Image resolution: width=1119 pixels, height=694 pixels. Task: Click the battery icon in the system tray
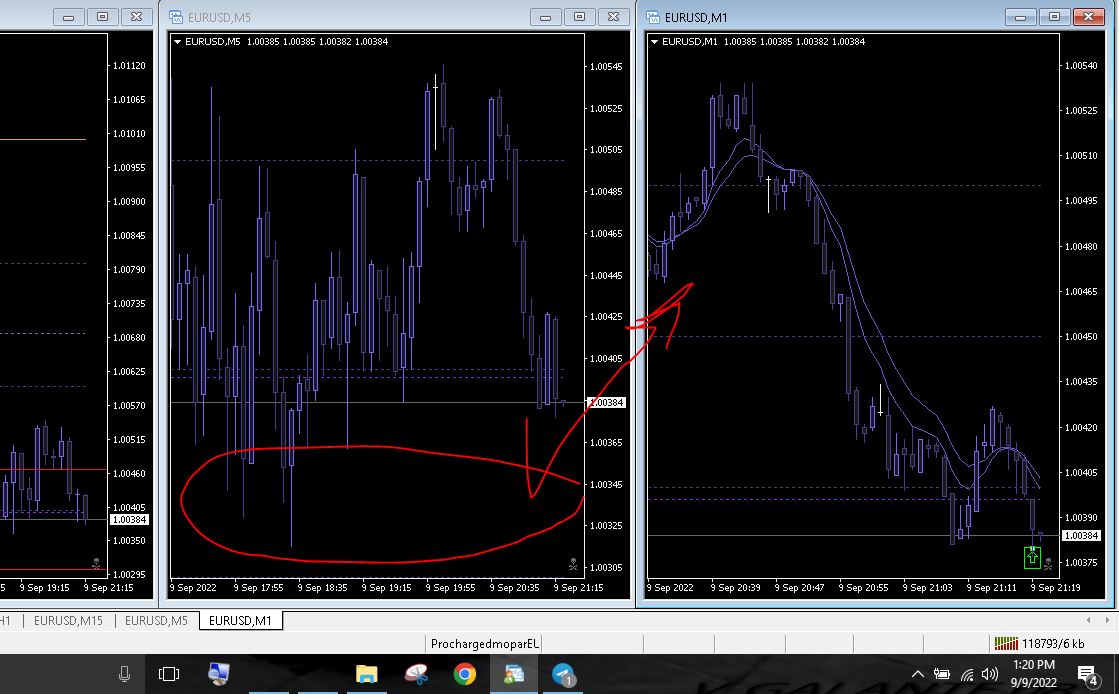942,674
